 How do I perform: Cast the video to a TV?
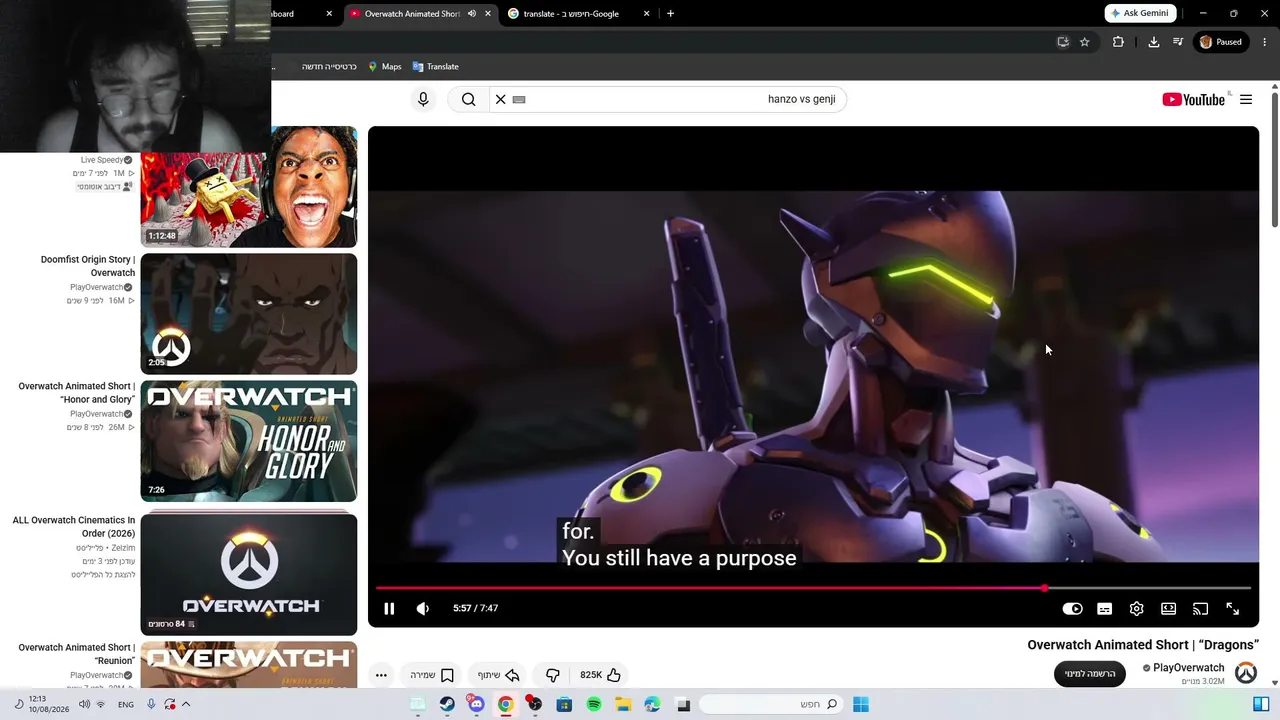coord(1200,608)
